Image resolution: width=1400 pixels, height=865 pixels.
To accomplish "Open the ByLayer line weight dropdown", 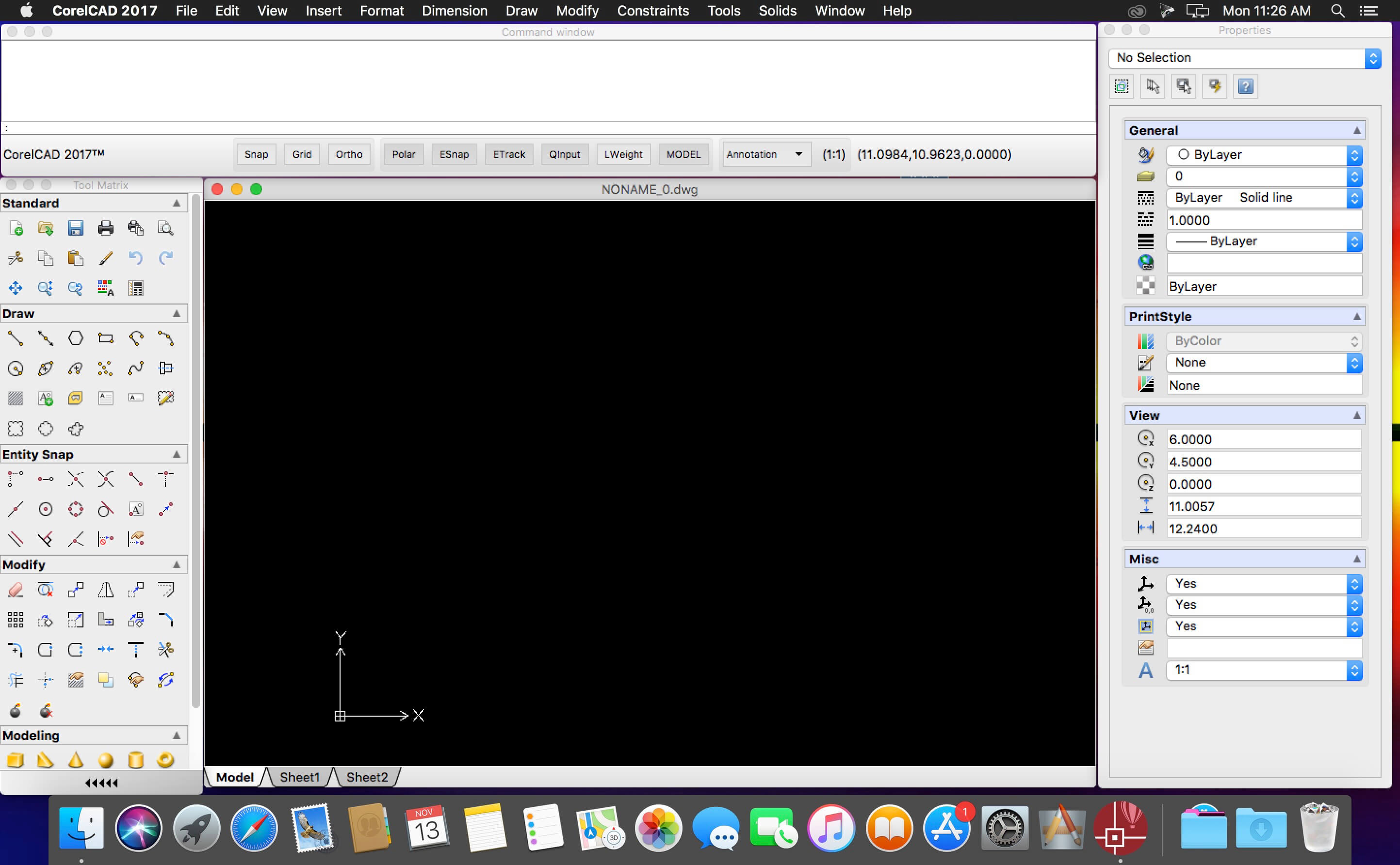I will click(1264, 241).
